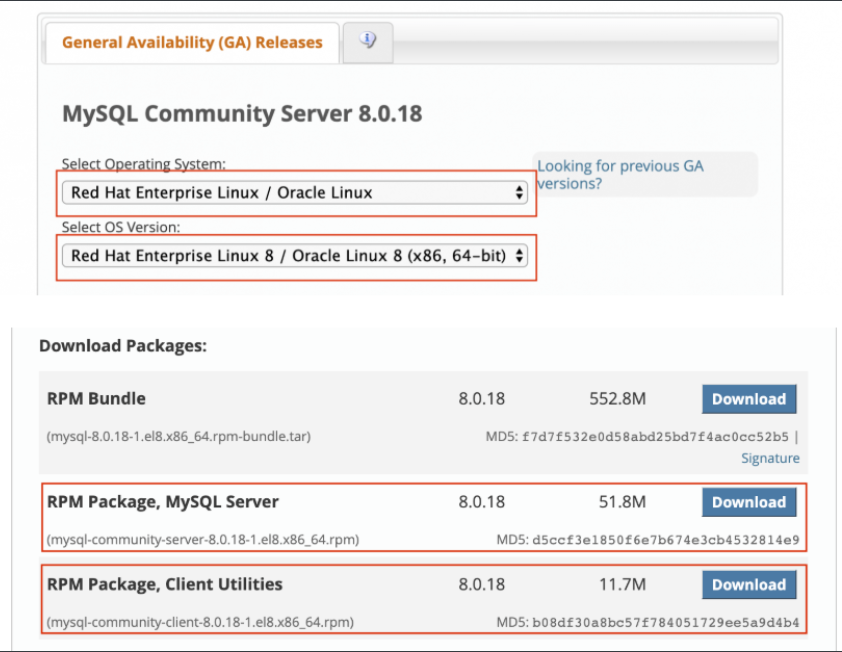Click the MySQL Server MD5 checksum d5ccf3e1...
Image resolution: width=842 pixels, height=652 pixels.
pos(666,540)
